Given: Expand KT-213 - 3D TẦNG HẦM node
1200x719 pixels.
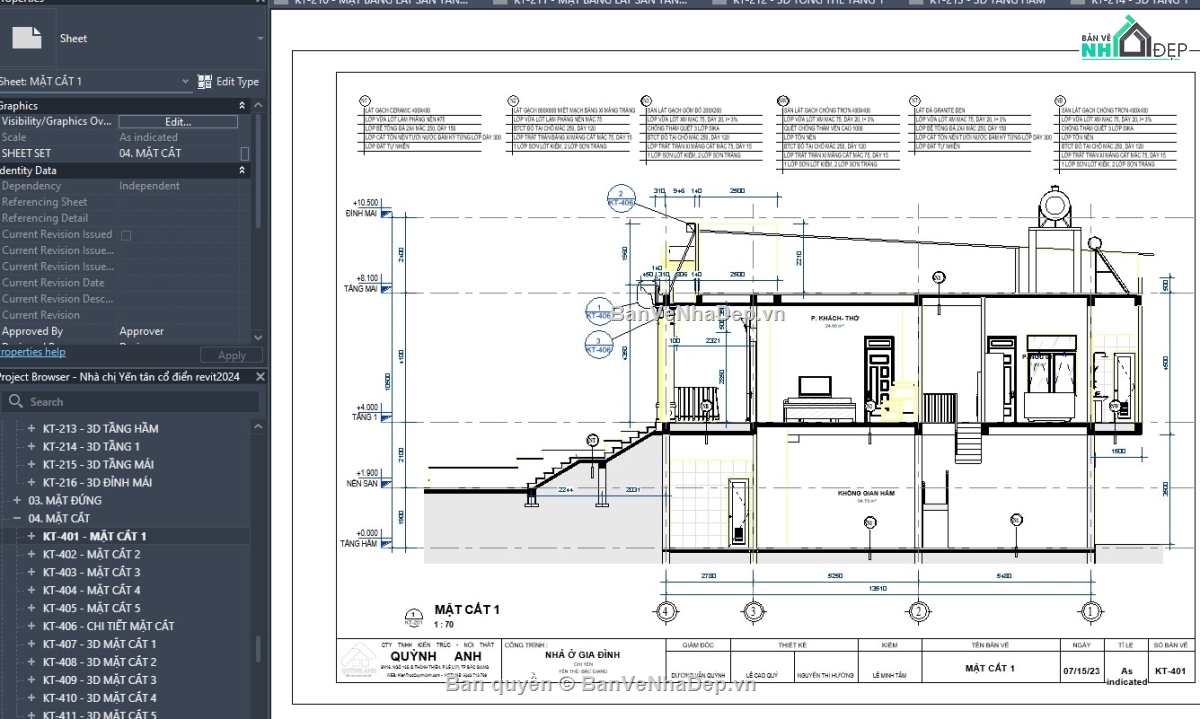Looking at the screenshot, I should click(x=31, y=429).
